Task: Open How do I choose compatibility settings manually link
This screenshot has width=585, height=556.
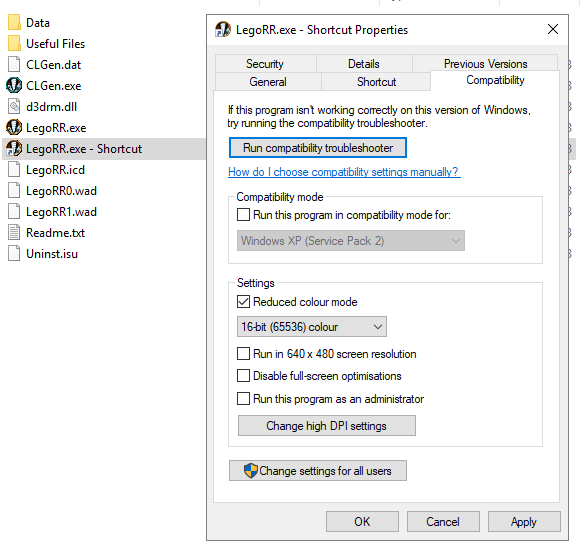Action: 343,172
